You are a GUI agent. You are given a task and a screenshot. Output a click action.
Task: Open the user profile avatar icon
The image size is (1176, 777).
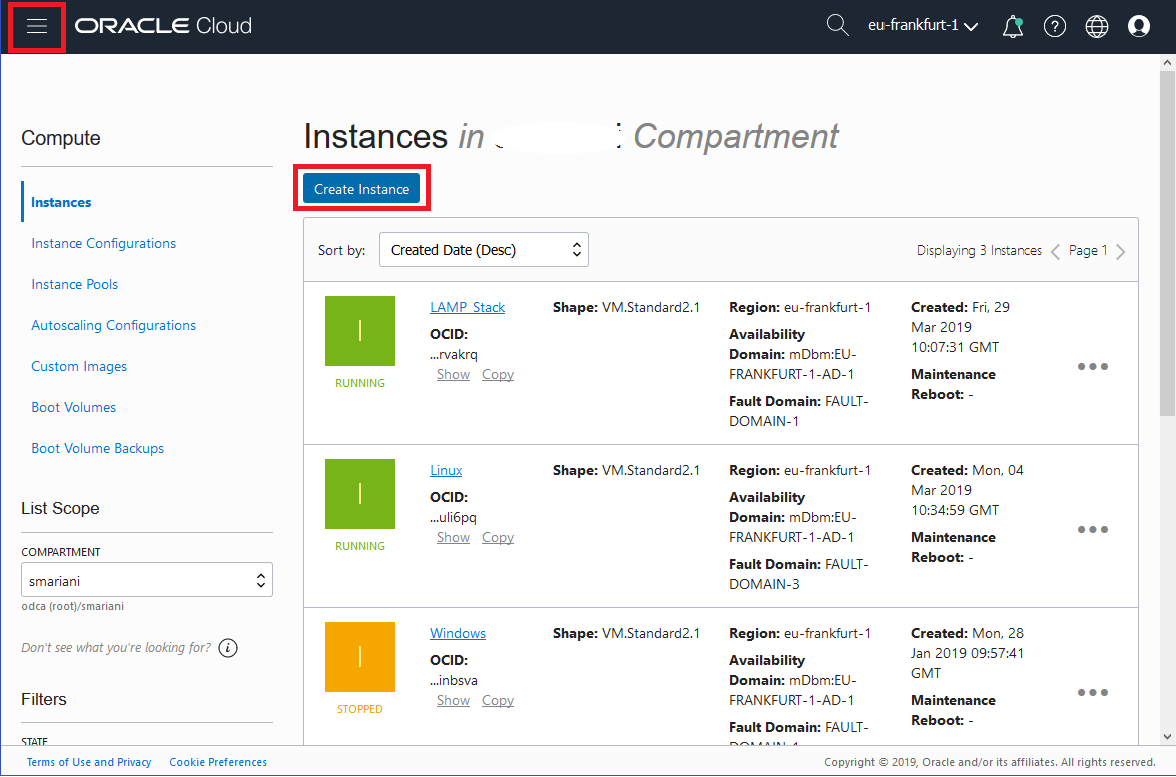point(1138,26)
